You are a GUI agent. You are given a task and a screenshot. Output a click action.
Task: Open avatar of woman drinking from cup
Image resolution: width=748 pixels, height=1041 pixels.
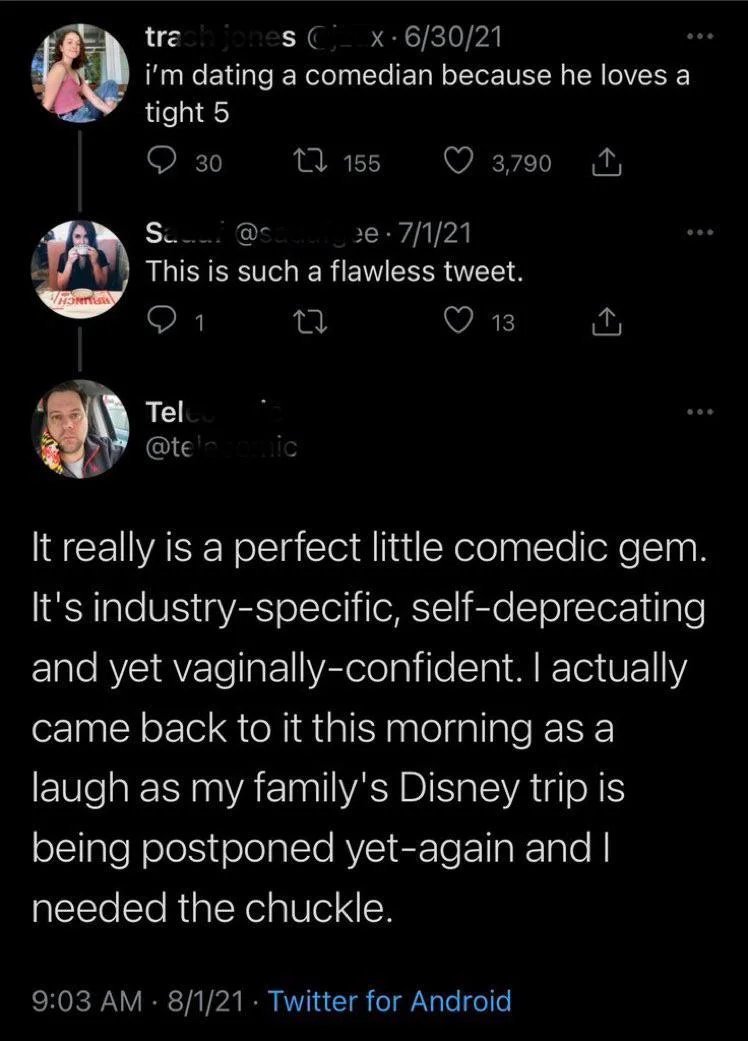coord(80,269)
